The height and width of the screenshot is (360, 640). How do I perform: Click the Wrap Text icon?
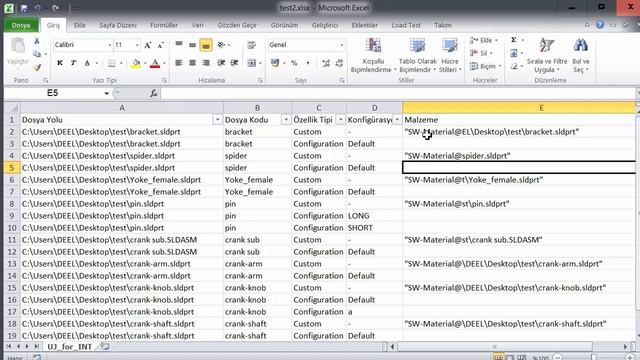251,45
